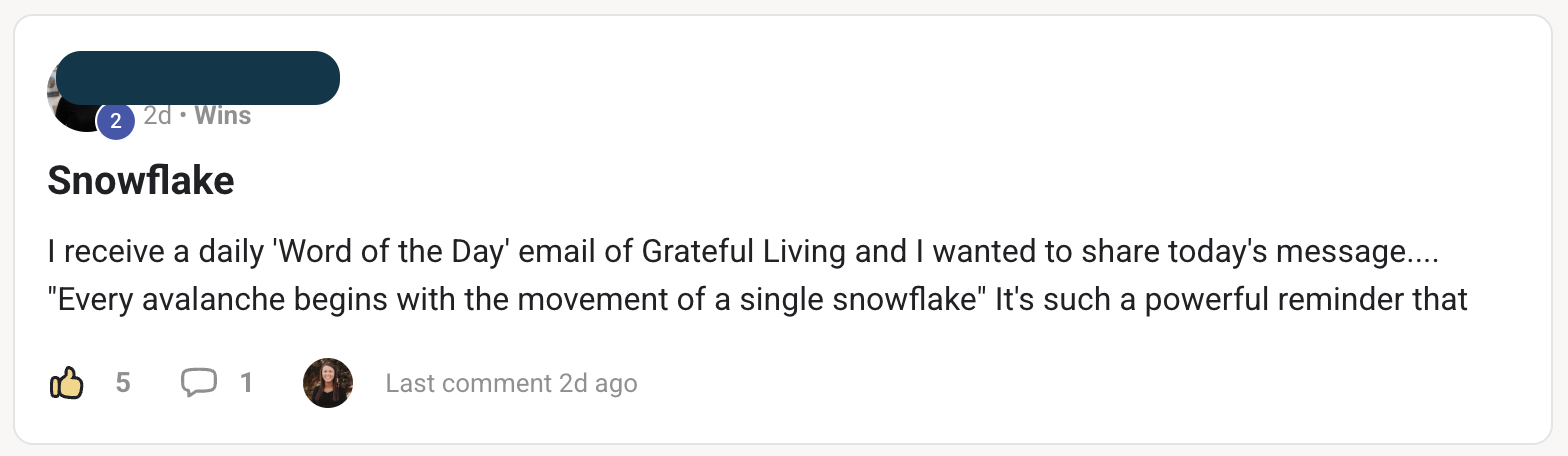Click the comment count of 1
This screenshot has height=456, width=1568.
click(x=246, y=383)
